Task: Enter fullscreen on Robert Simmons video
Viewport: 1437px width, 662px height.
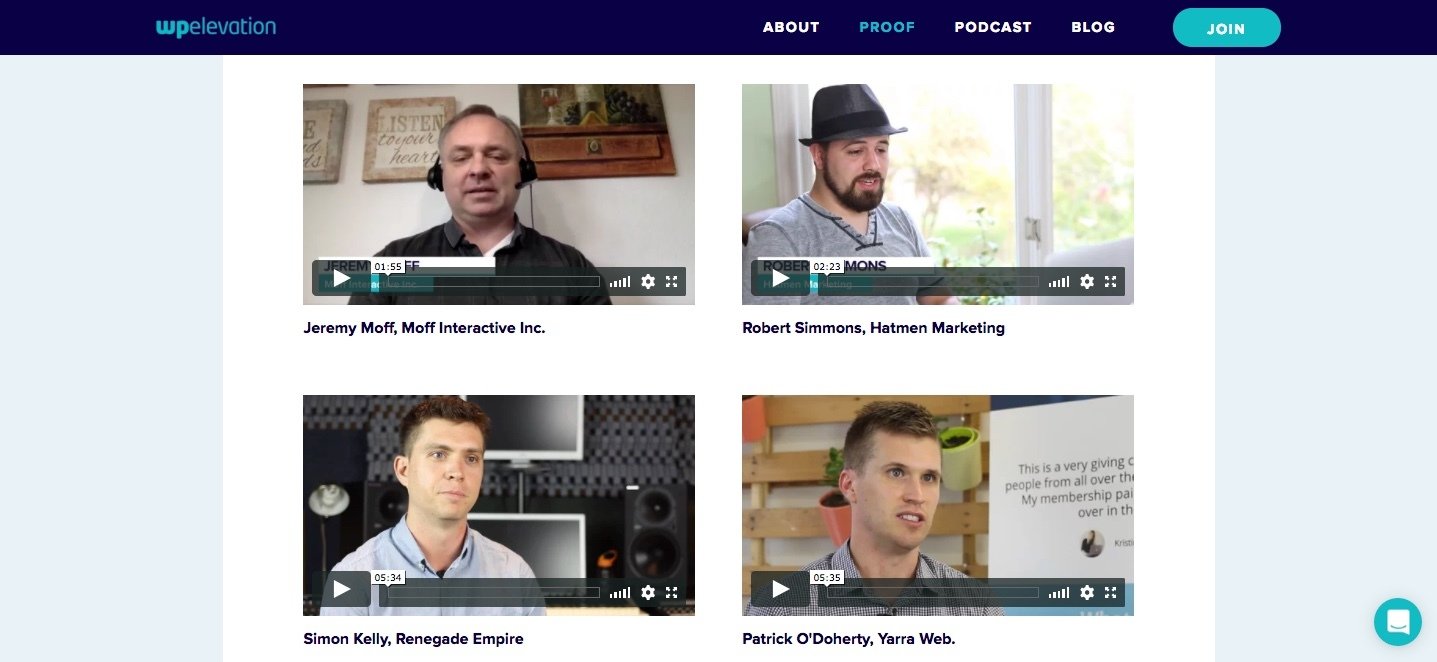Action: [x=1111, y=282]
